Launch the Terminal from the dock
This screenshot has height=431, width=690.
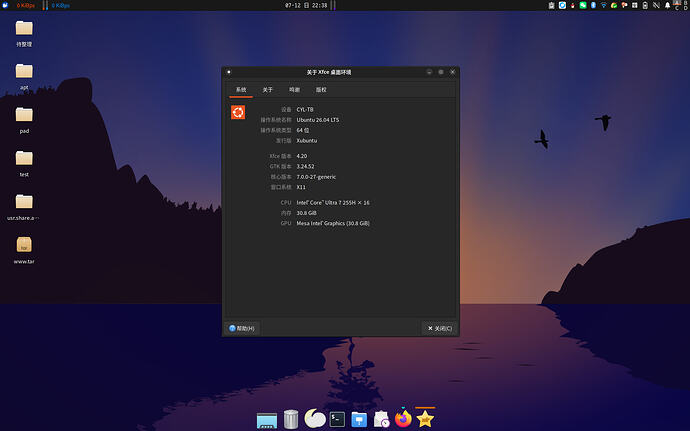(x=337, y=419)
